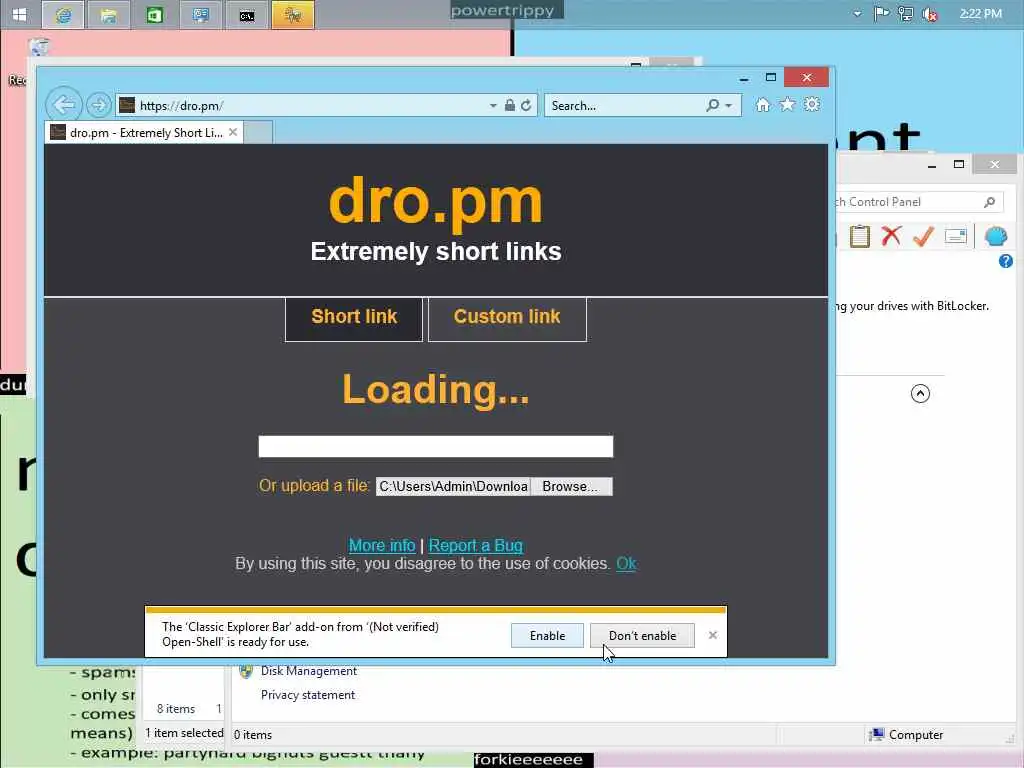The height and width of the screenshot is (768, 1024).
Task: Click the blue shell Classic Explorer settings icon
Action: (996, 236)
